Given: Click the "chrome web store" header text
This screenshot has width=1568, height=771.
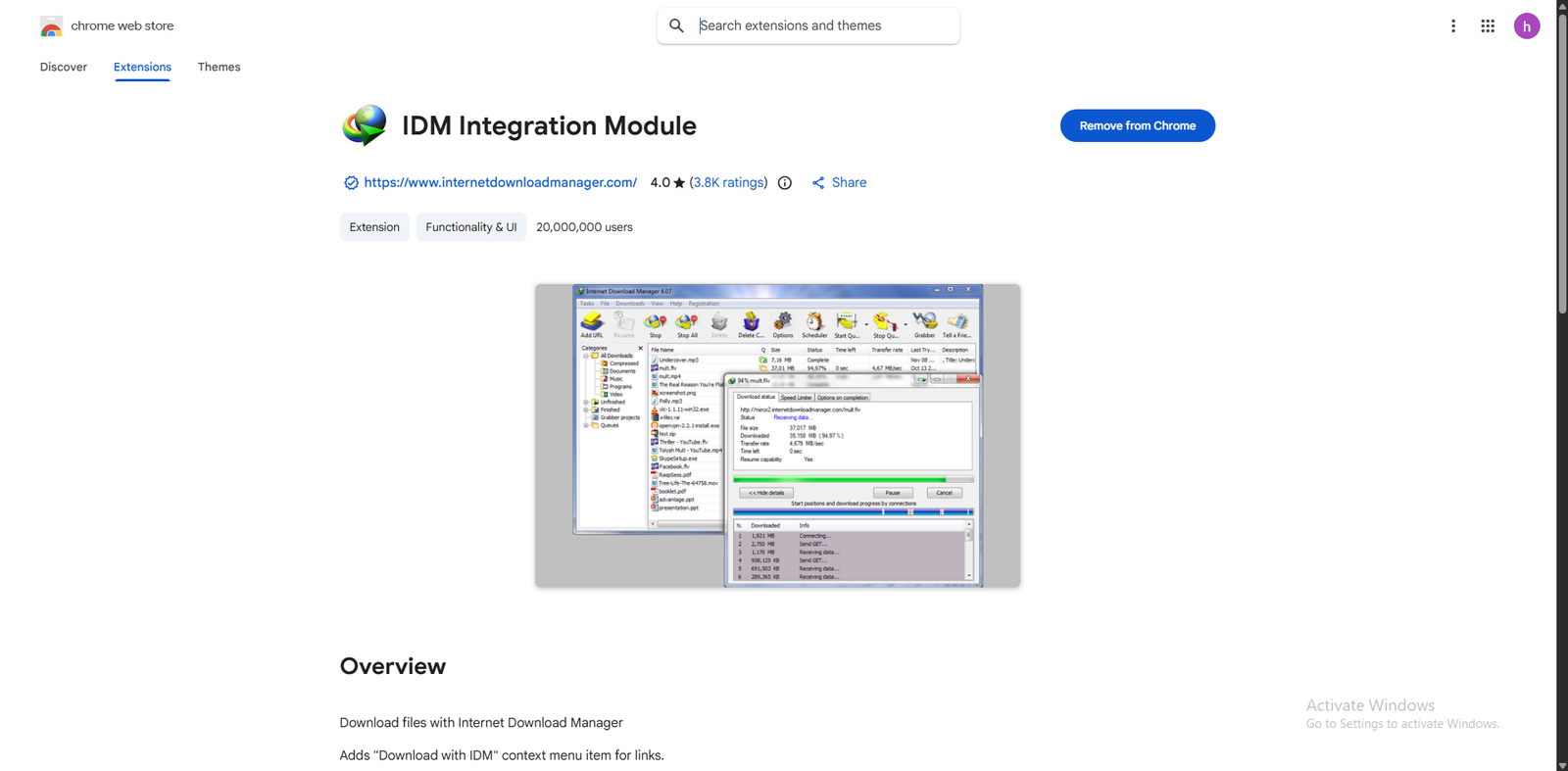Looking at the screenshot, I should pyautogui.click(x=122, y=25).
